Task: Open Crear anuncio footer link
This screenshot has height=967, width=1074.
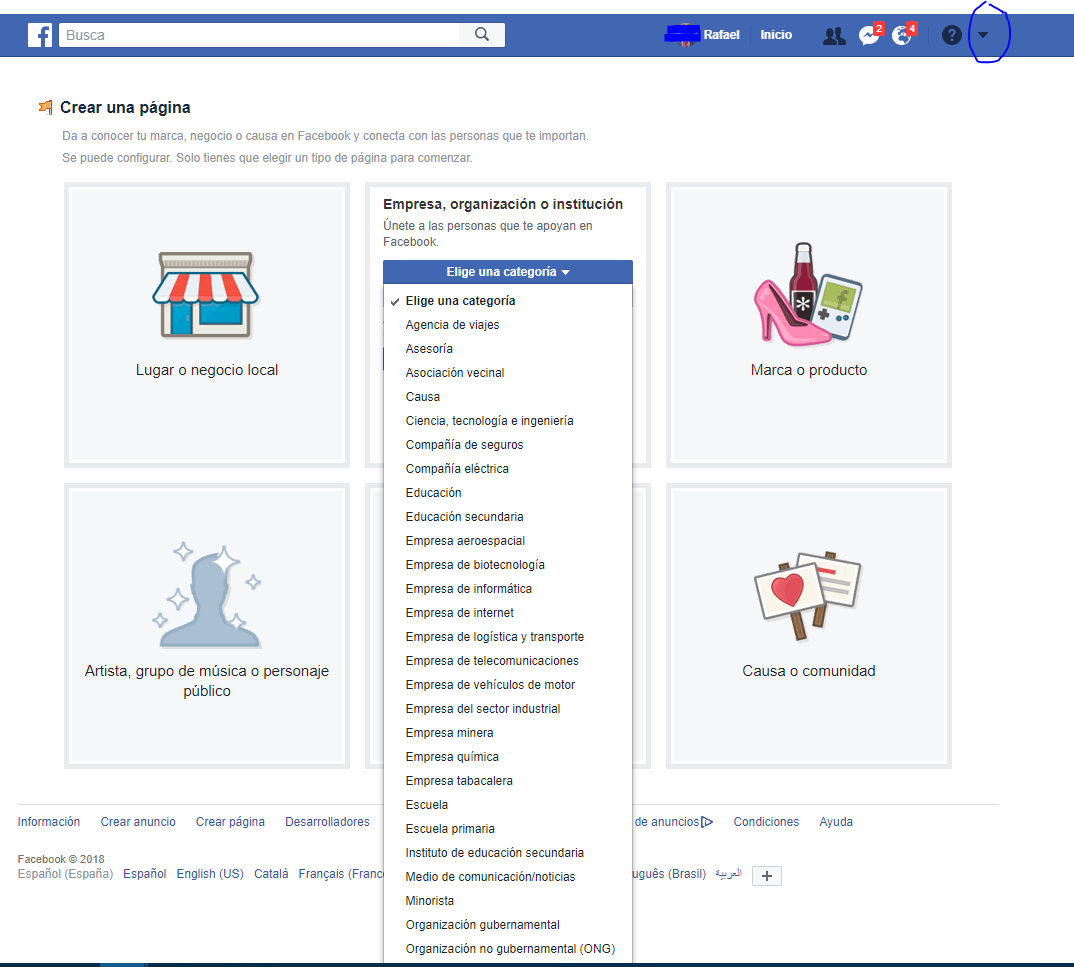Action: pyautogui.click(x=138, y=821)
